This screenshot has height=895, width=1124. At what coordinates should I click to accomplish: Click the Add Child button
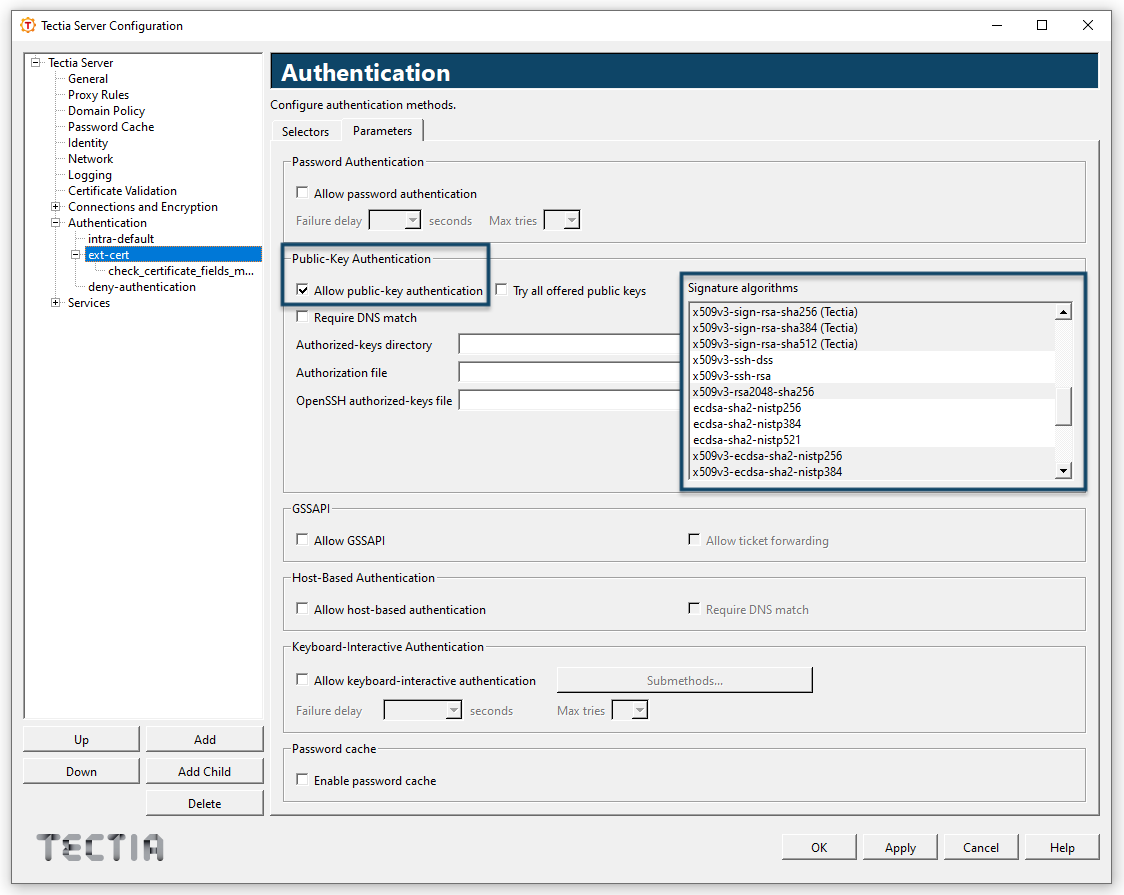205,771
